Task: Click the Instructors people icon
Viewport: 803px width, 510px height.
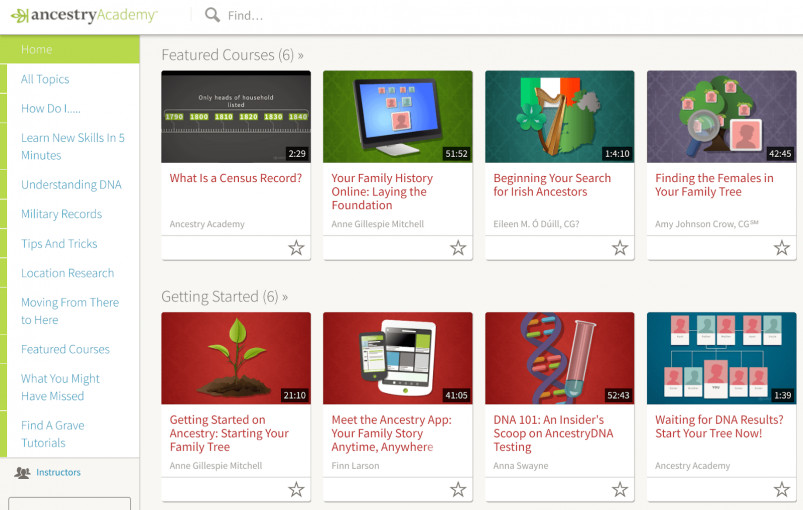Action: coord(22,473)
